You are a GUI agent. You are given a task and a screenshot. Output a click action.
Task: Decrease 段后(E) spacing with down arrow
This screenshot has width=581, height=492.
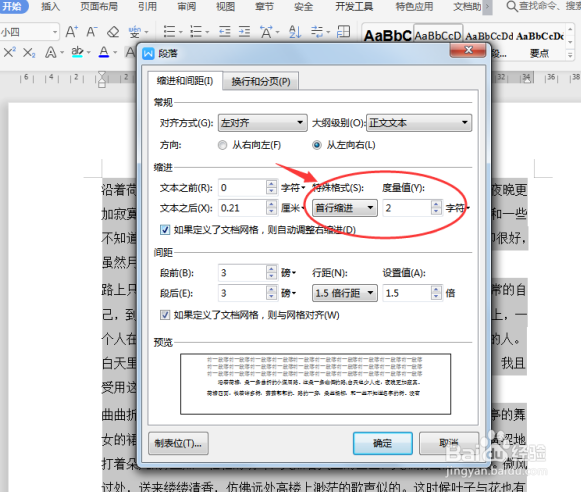[272, 297]
